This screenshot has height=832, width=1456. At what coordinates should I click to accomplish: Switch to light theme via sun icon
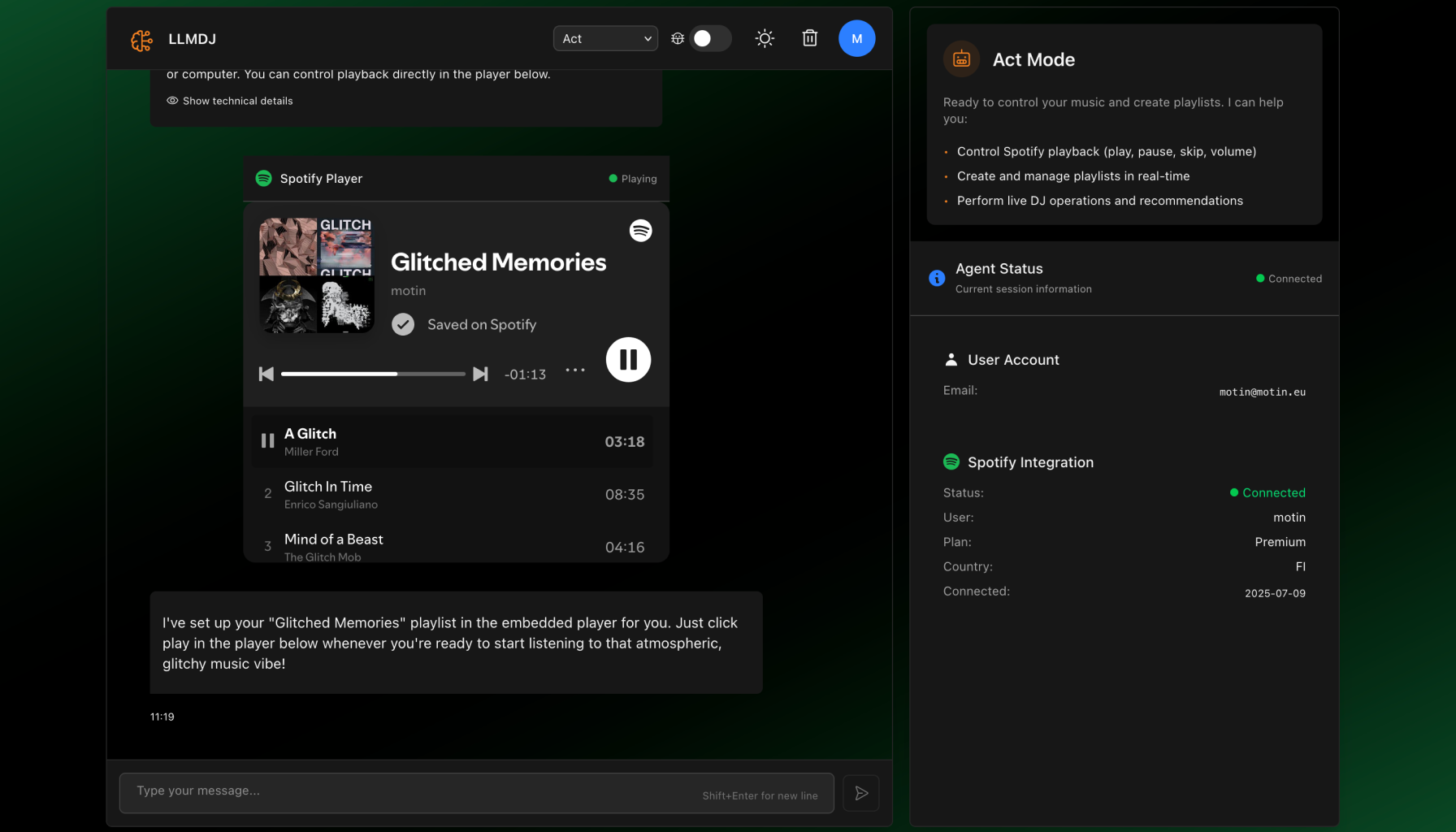click(x=765, y=38)
